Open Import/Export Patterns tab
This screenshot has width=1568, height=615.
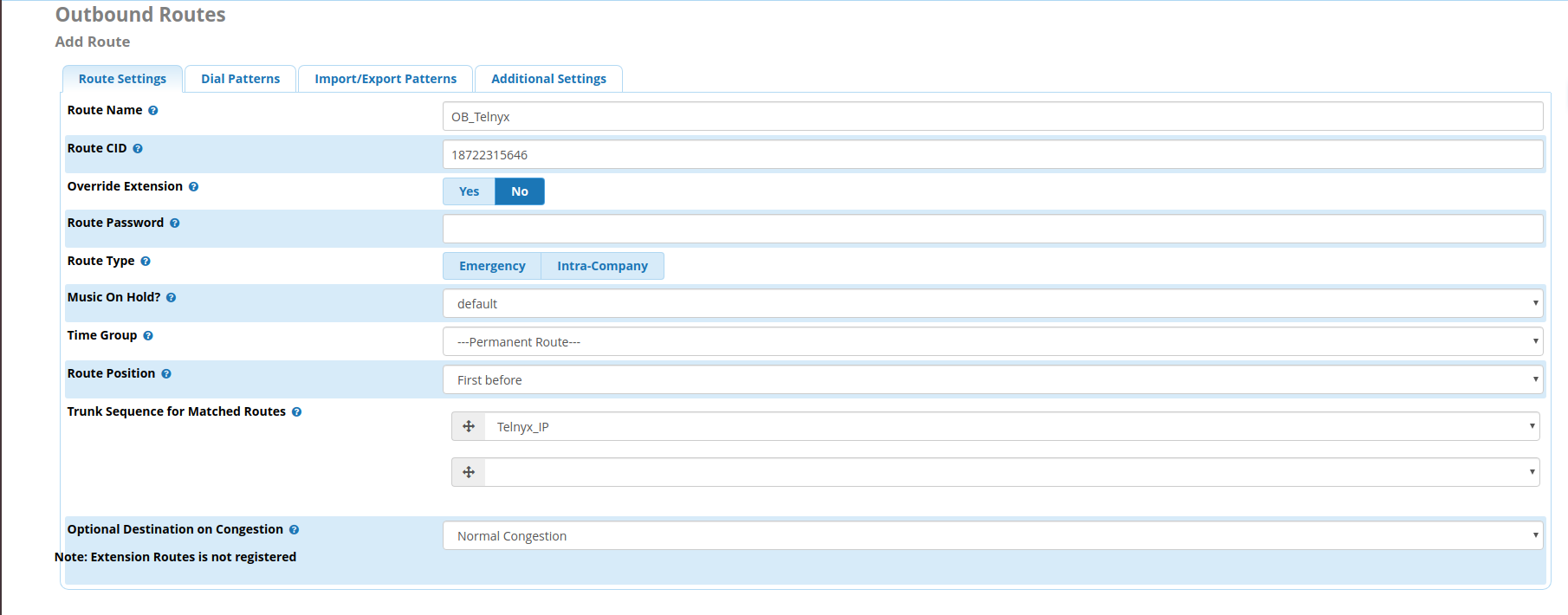coord(386,79)
